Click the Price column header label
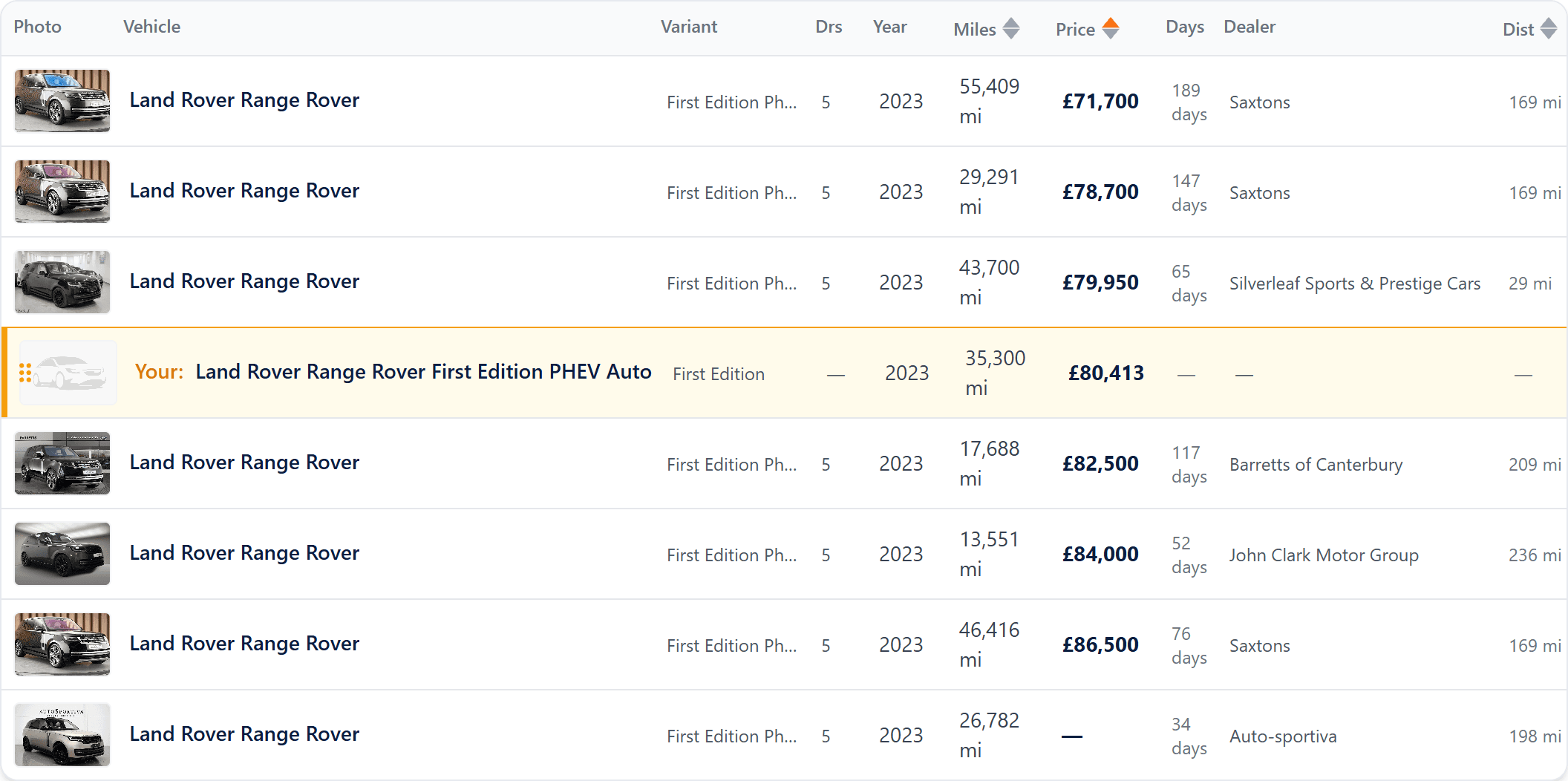This screenshot has height=781, width=1568. (x=1075, y=30)
